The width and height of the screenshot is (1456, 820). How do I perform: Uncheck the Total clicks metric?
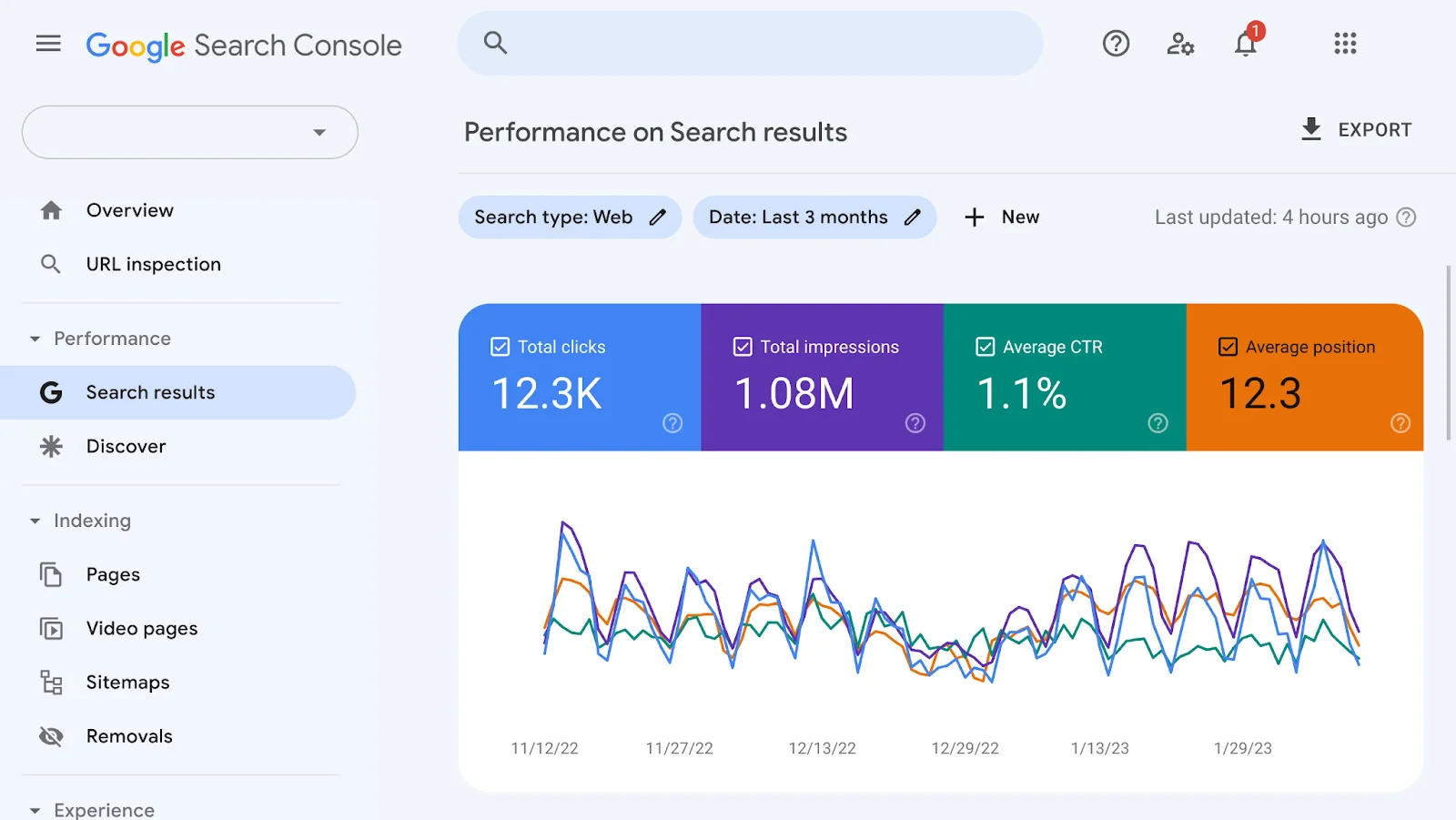[x=500, y=346]
